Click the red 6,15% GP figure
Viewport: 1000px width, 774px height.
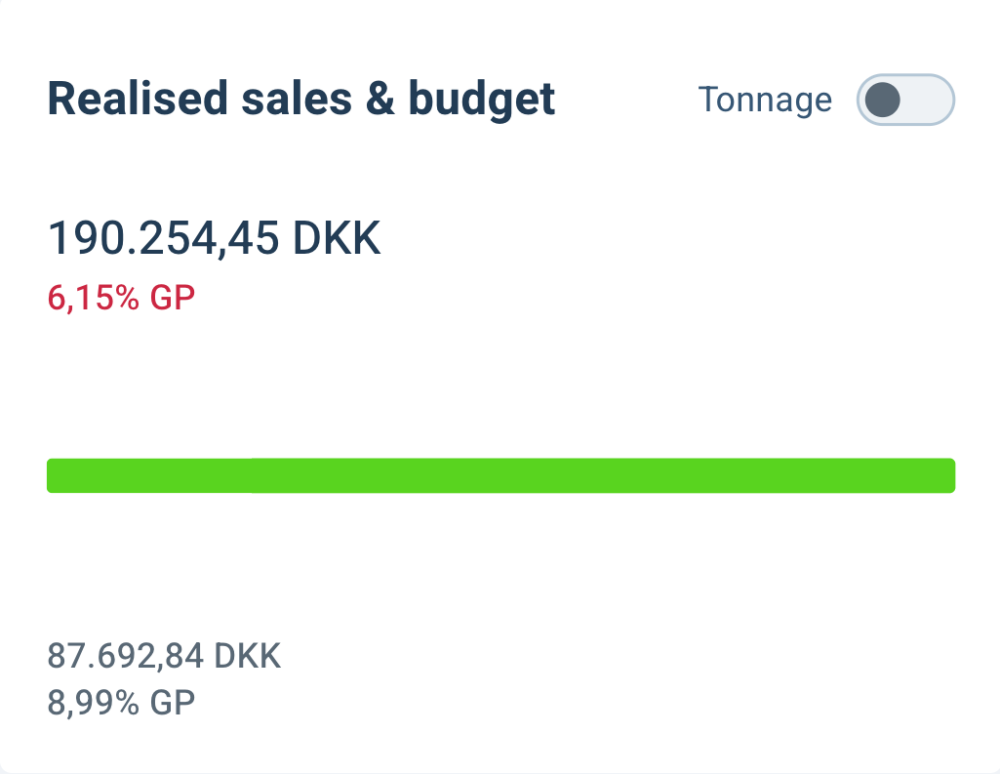pos(121,296)
